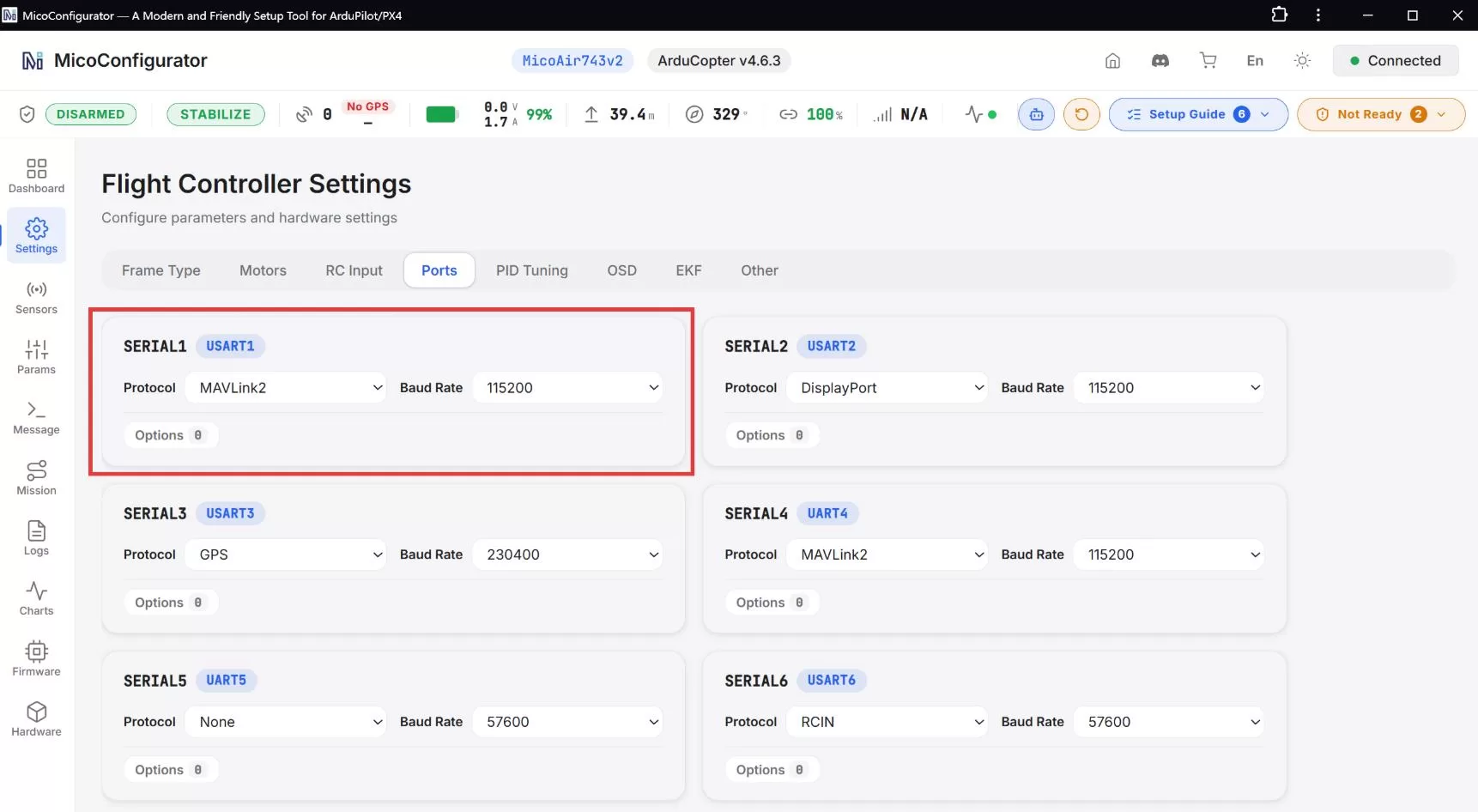The height and width of the screenshot is (812, 1478).
Task: Click the blue robot assistant icon
Action: pyautogui.click(x=1037, y=114)
